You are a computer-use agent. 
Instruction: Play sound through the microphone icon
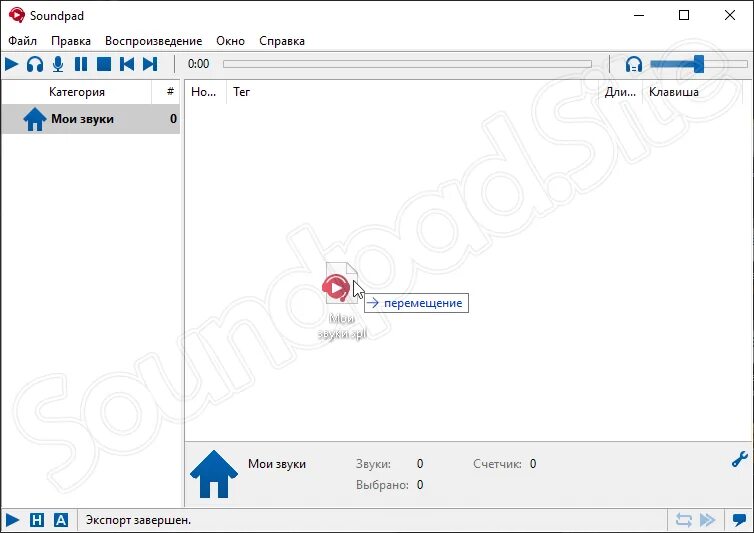click(x=58, y=64)
